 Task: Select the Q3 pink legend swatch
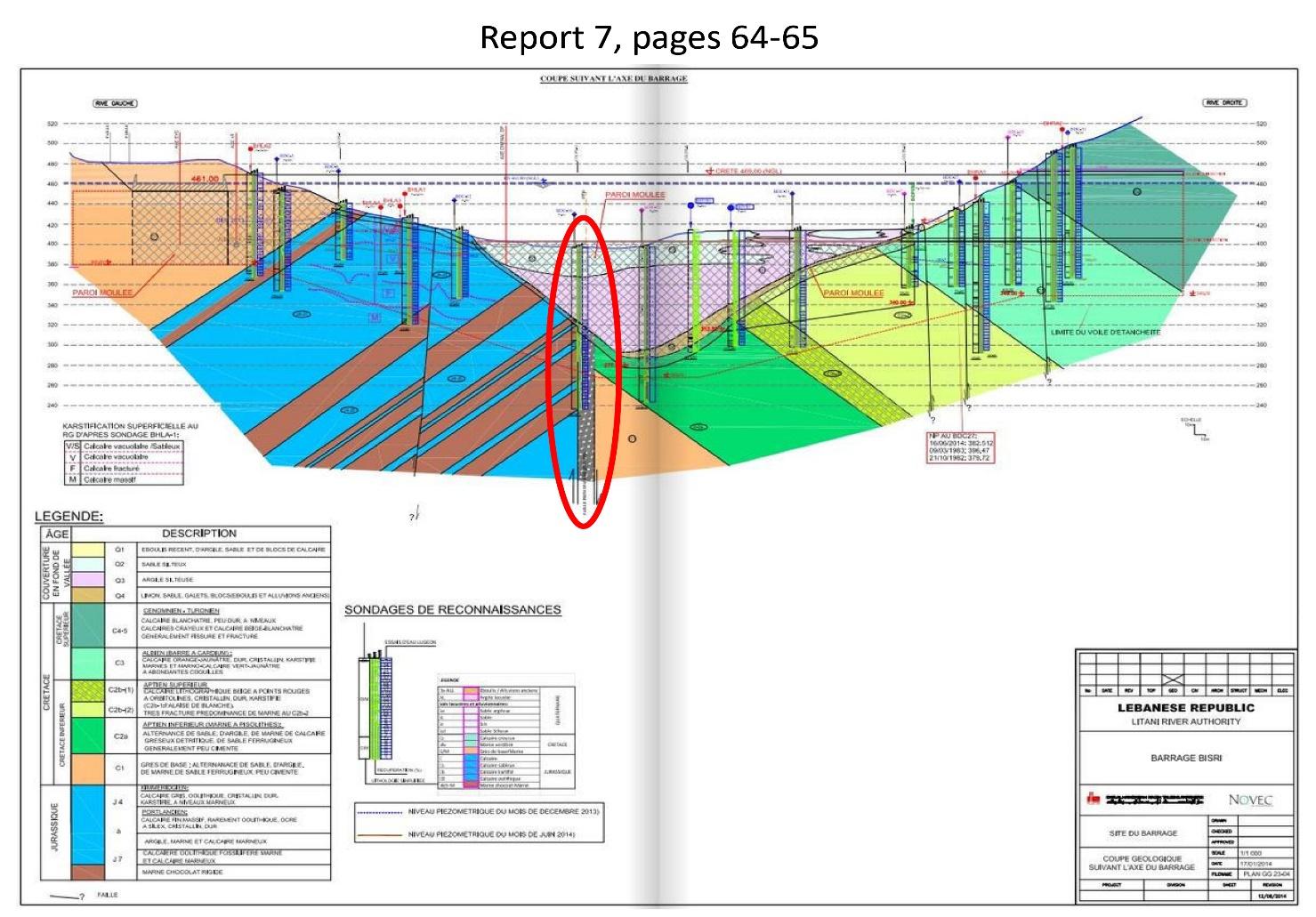[87, 579]
